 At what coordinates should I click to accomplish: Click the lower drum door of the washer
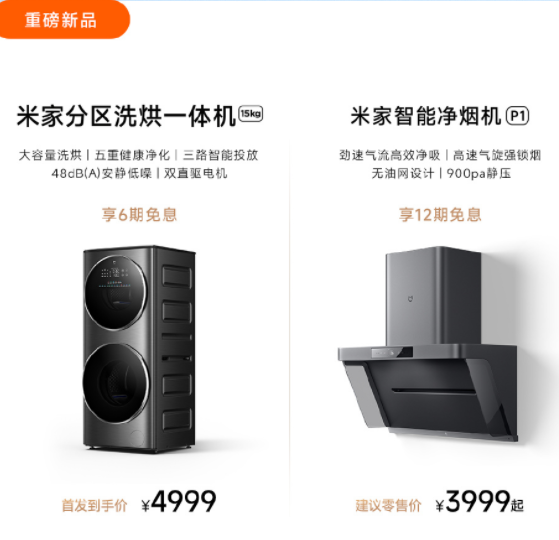(115, 382)
